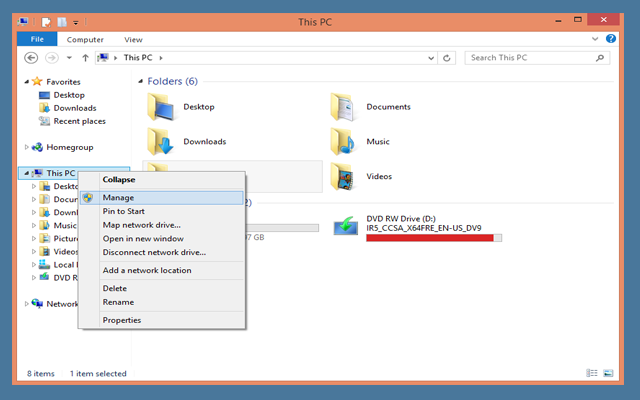Expand the ribbon with the chevron
This screenshot has width=640, height=400.
click(595, 39)
